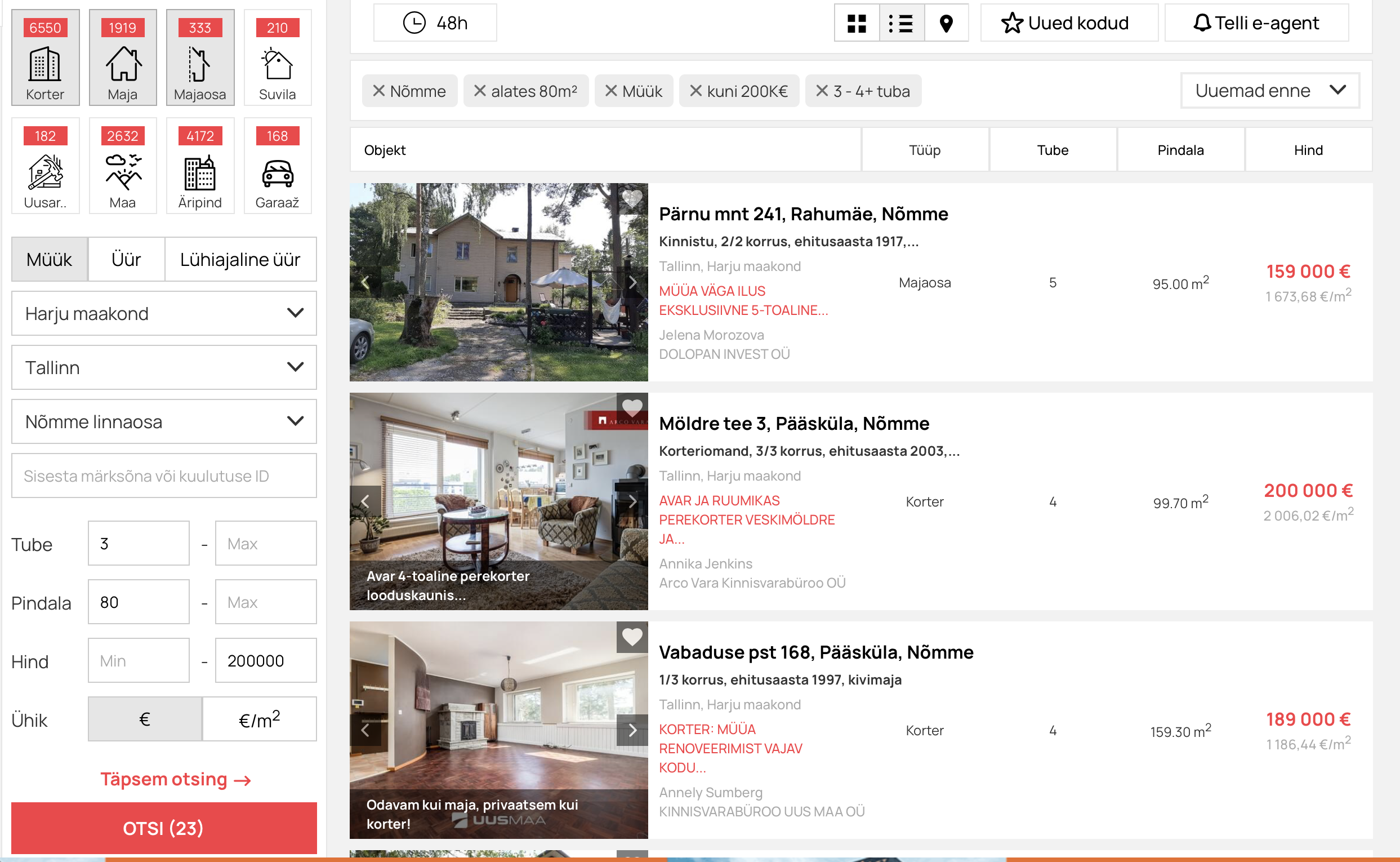
Task: Open agent Annely Sumberg profile
Action: pyautogui.click(x=711, y=793)
